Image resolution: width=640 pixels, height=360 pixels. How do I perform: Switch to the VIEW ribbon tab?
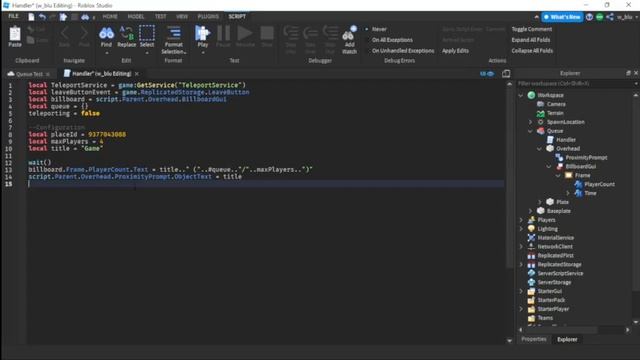point(182,16)
